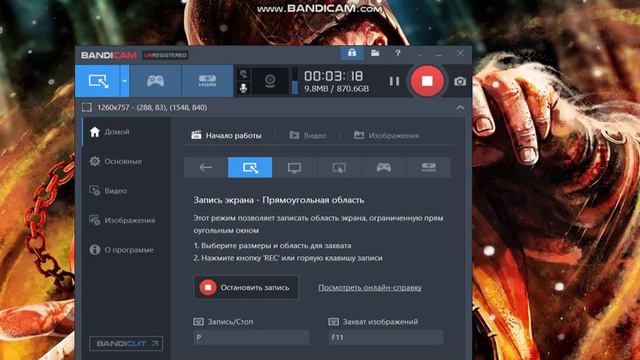The width and height of the screenshot is (640, 360).
Task: Open help with the question mark icon
Action: [x=398, y=53]
